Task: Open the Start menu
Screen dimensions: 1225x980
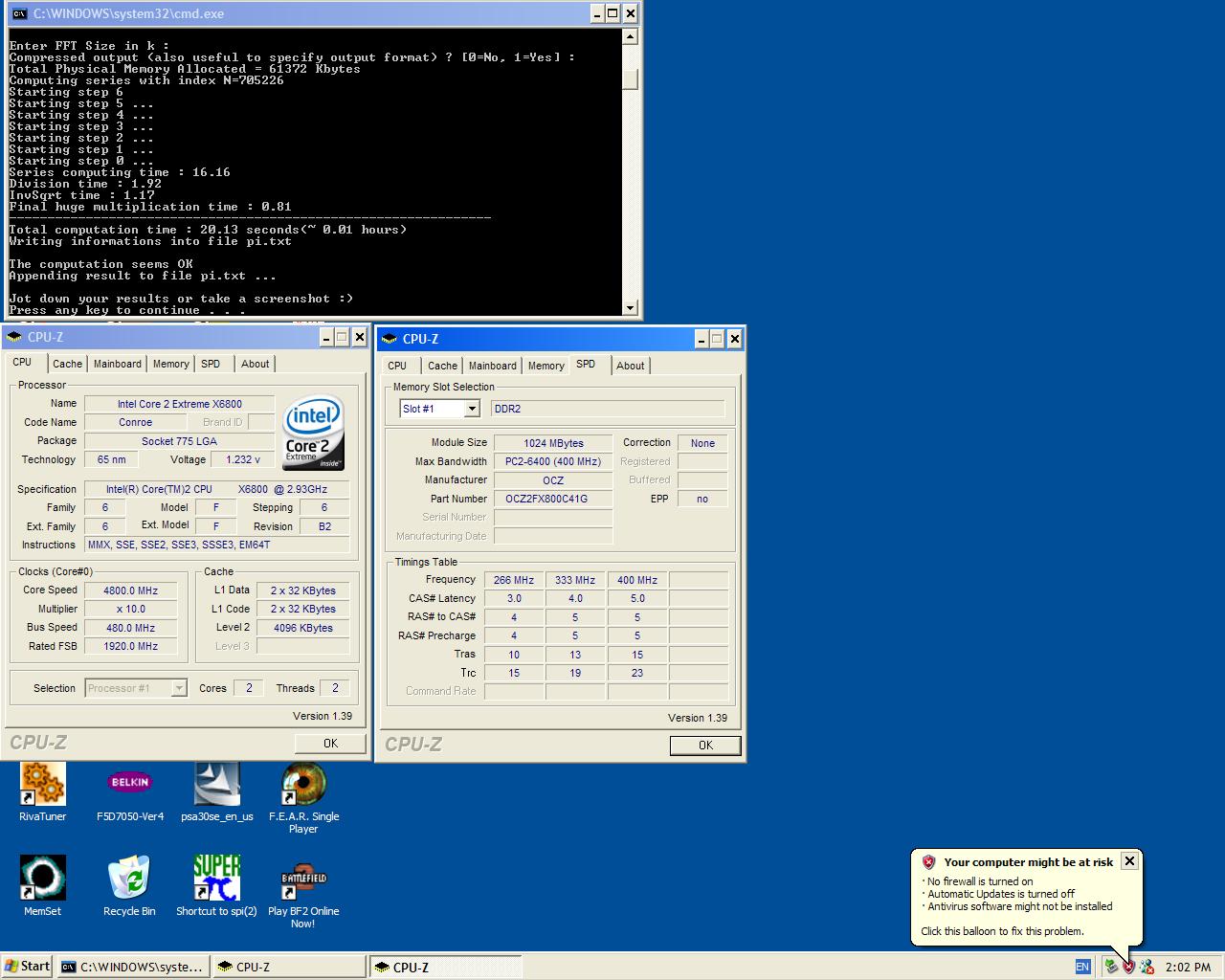Action: click(x=27, y=967)
